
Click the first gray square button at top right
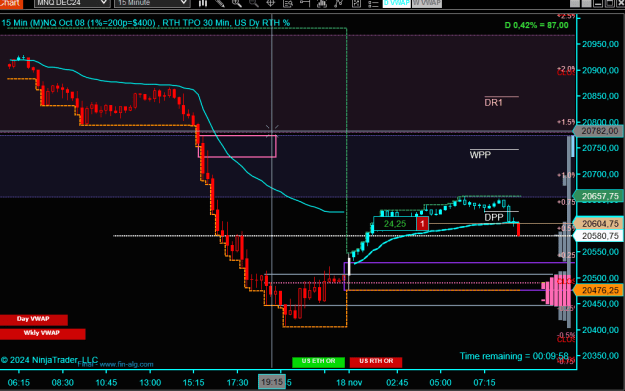point(575,3)
